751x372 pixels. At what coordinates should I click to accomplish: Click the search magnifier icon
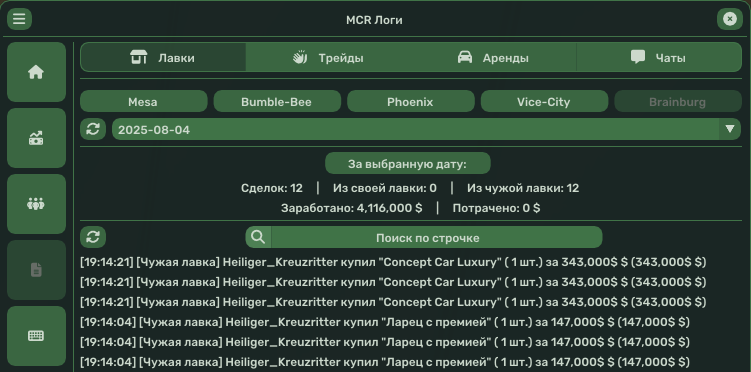(x=258, y=237)
